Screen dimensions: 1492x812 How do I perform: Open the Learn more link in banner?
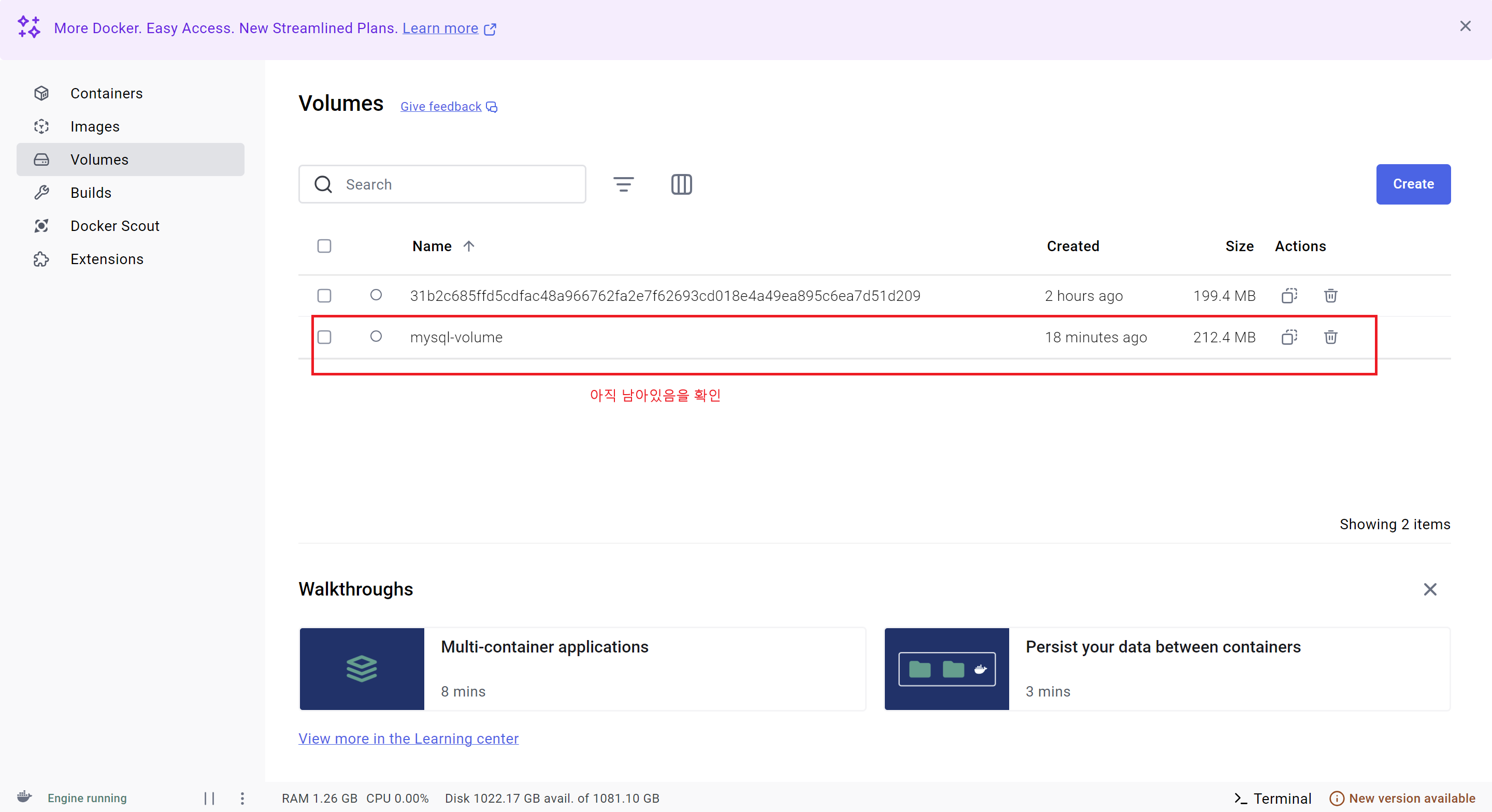click(x=440, y=28)
